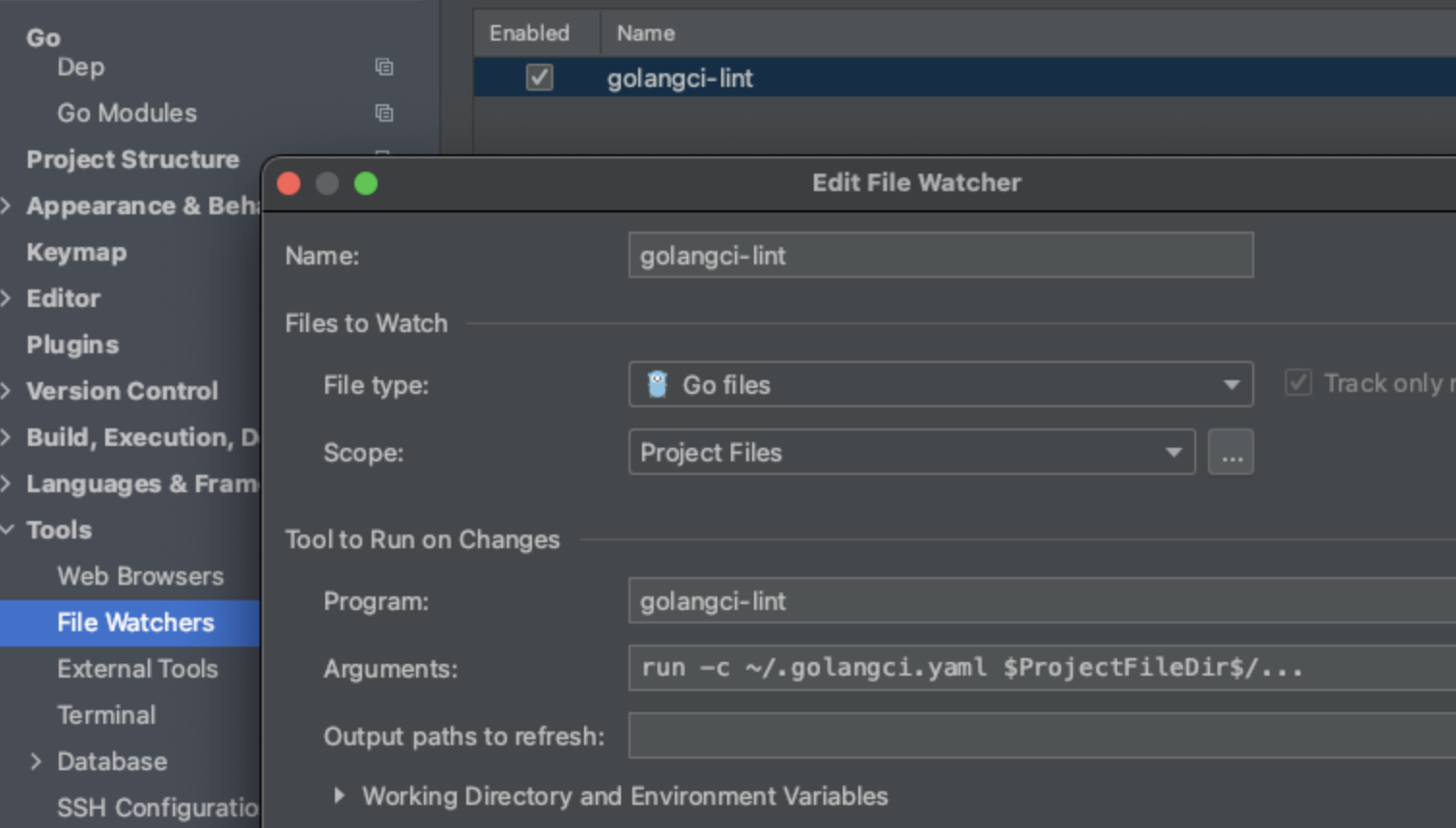Toggle the Track only root files checkbox
Viewport: 1456px width, 828px height.
(1299, 383)
